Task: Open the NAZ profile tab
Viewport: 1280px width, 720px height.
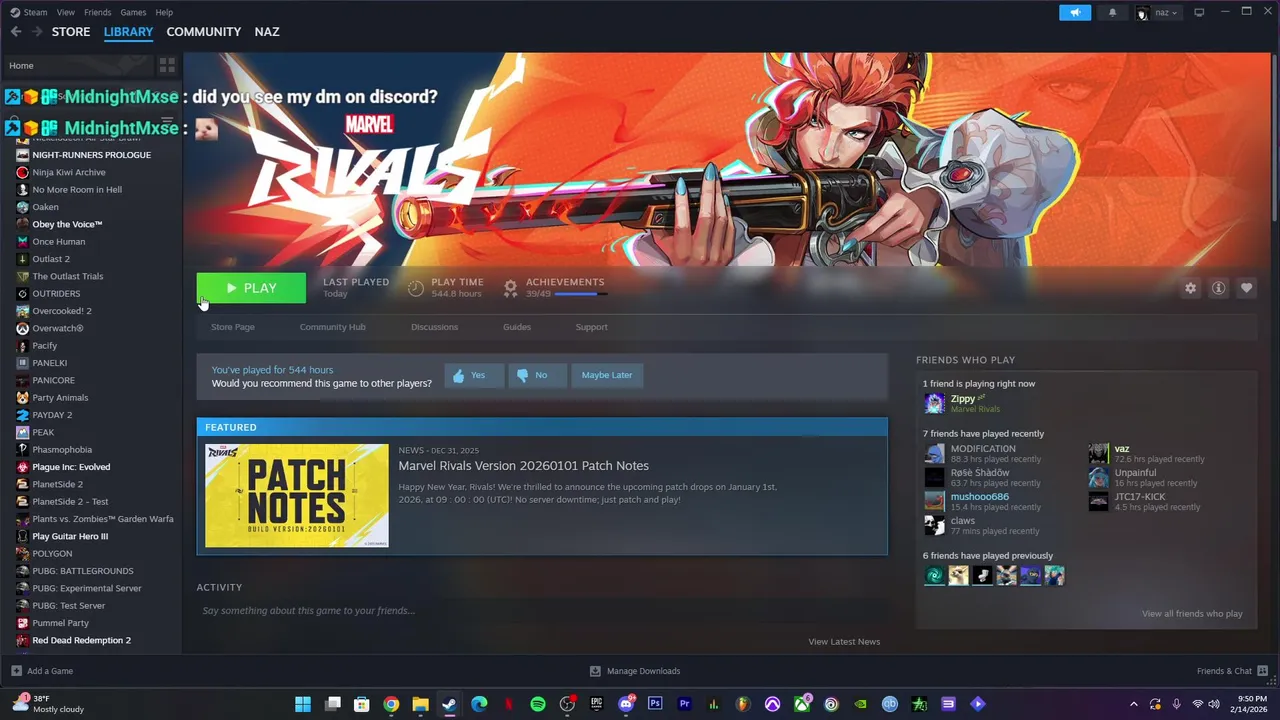Action: 267,32
